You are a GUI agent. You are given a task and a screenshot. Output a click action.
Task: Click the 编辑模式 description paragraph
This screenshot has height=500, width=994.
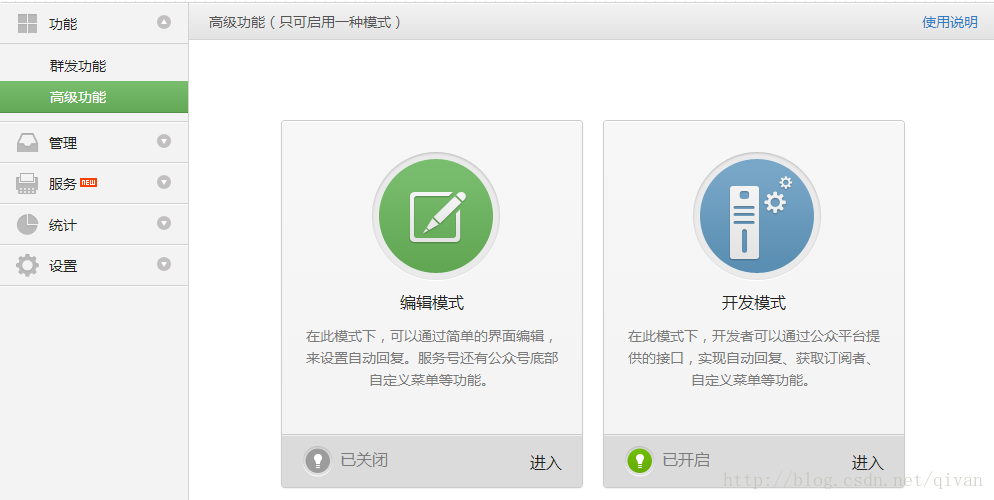[x=432, y=358]
